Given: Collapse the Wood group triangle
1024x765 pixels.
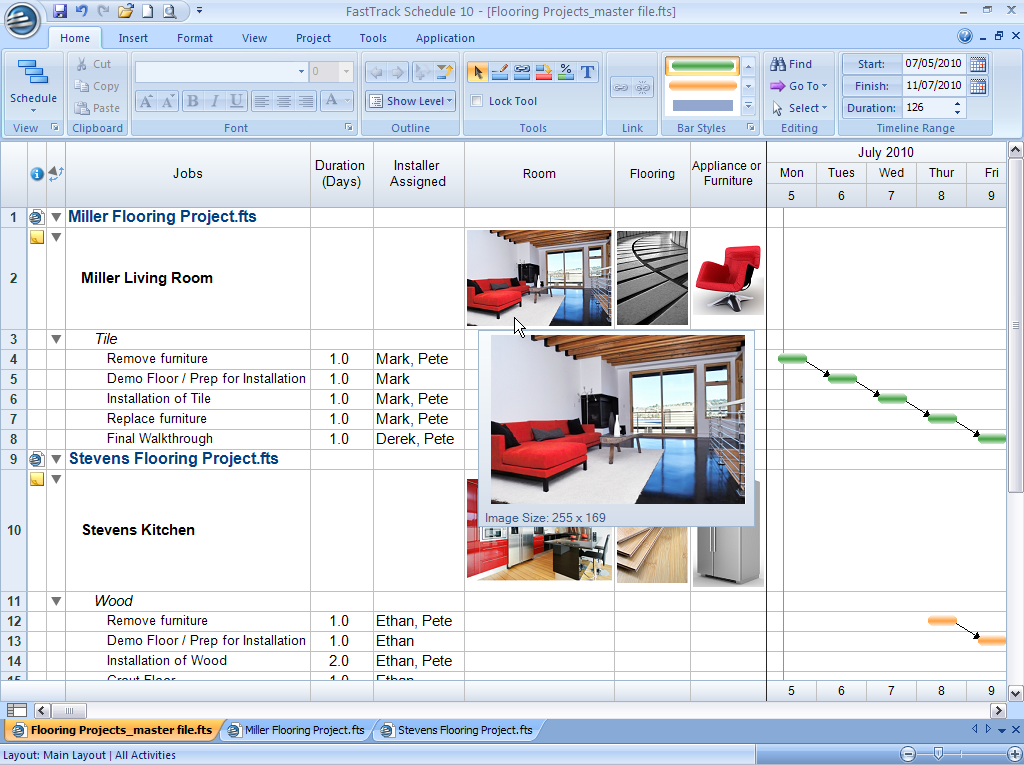Looking at the screenshot, I should [56, 601].
